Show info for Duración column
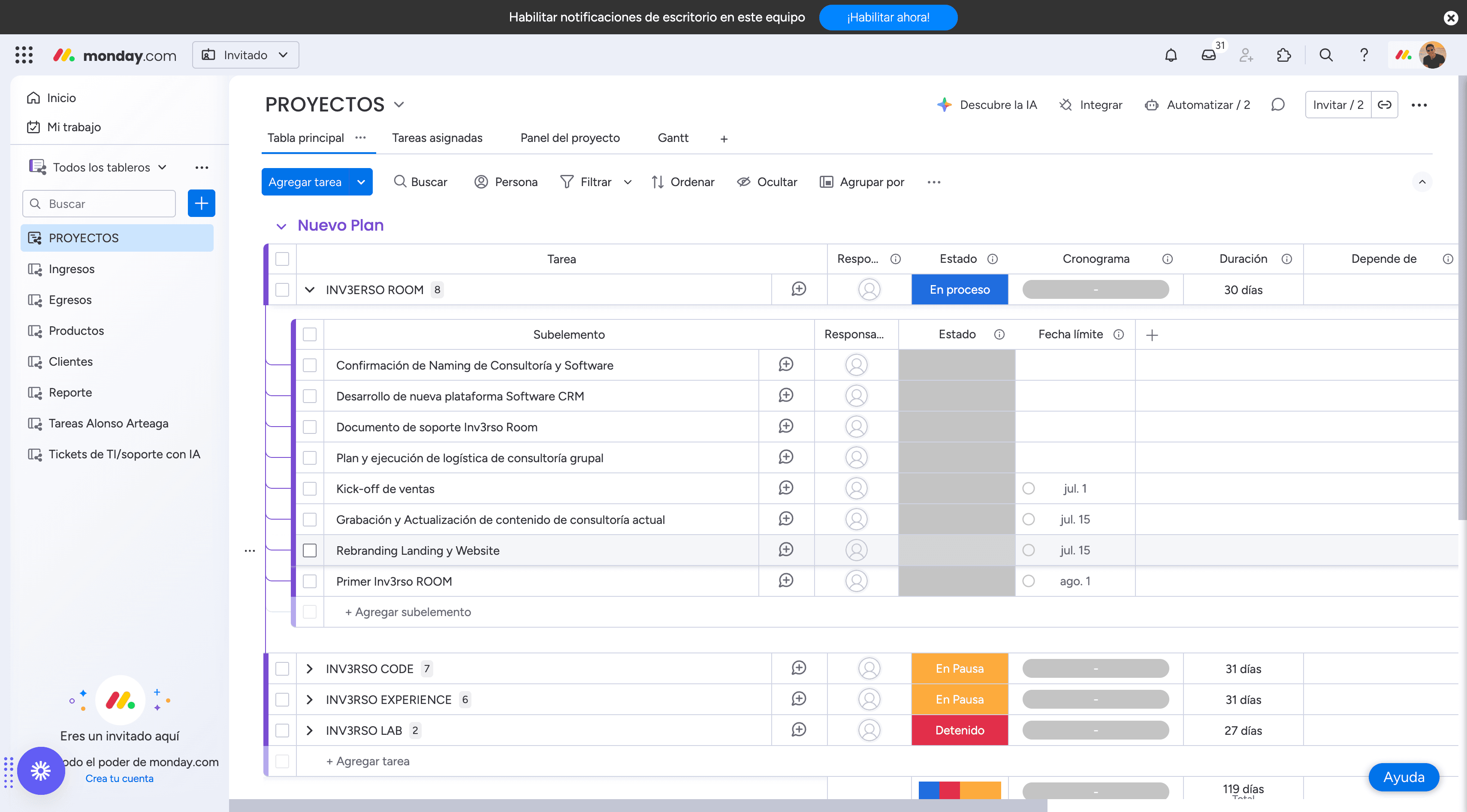 (x=1286, y=259)
